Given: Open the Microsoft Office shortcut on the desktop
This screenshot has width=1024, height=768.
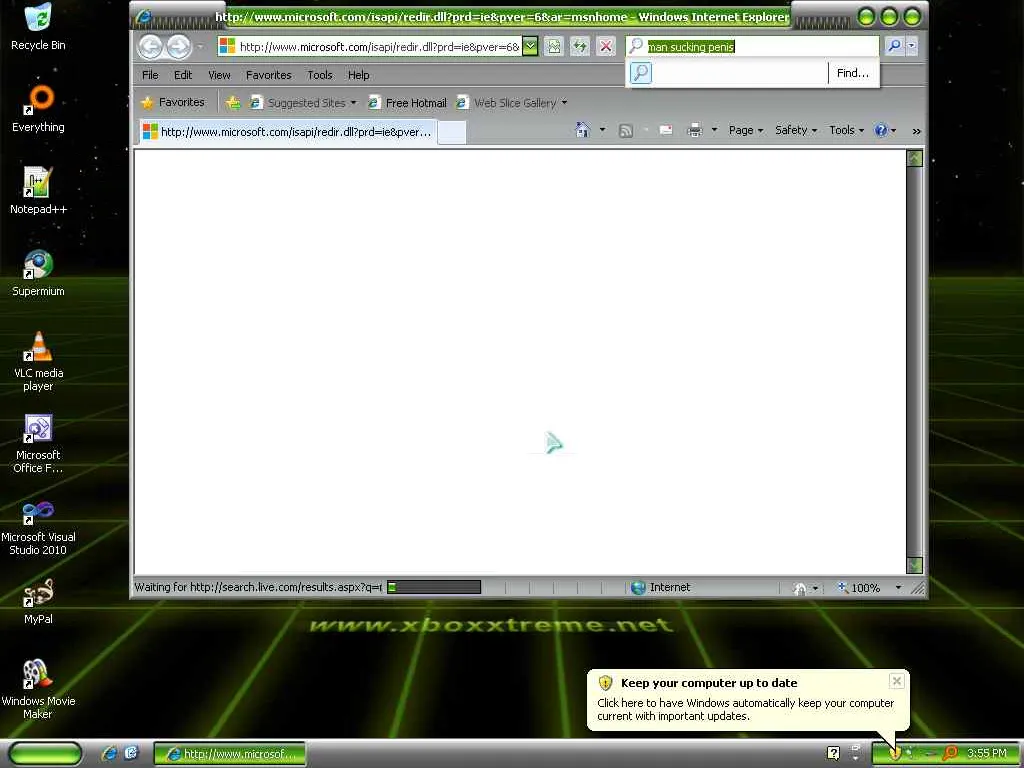Looking at the screenshot, I should [38, 443].
